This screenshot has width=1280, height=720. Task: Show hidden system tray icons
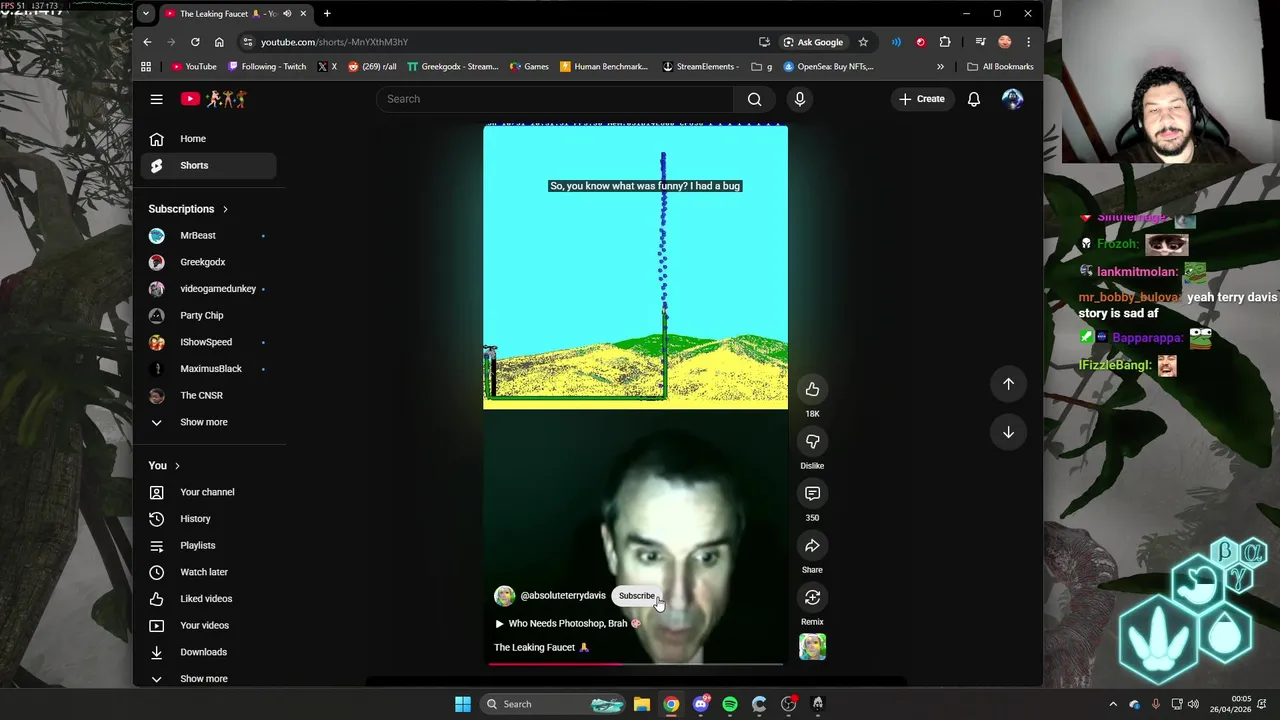[x=1113, y=704]
